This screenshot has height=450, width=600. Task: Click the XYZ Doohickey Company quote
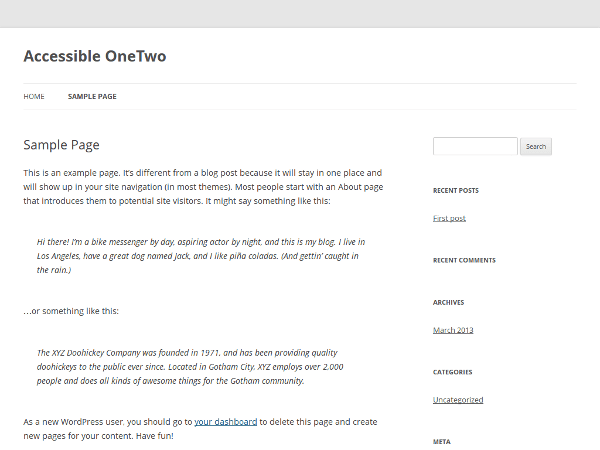click(x=190, y=367)
